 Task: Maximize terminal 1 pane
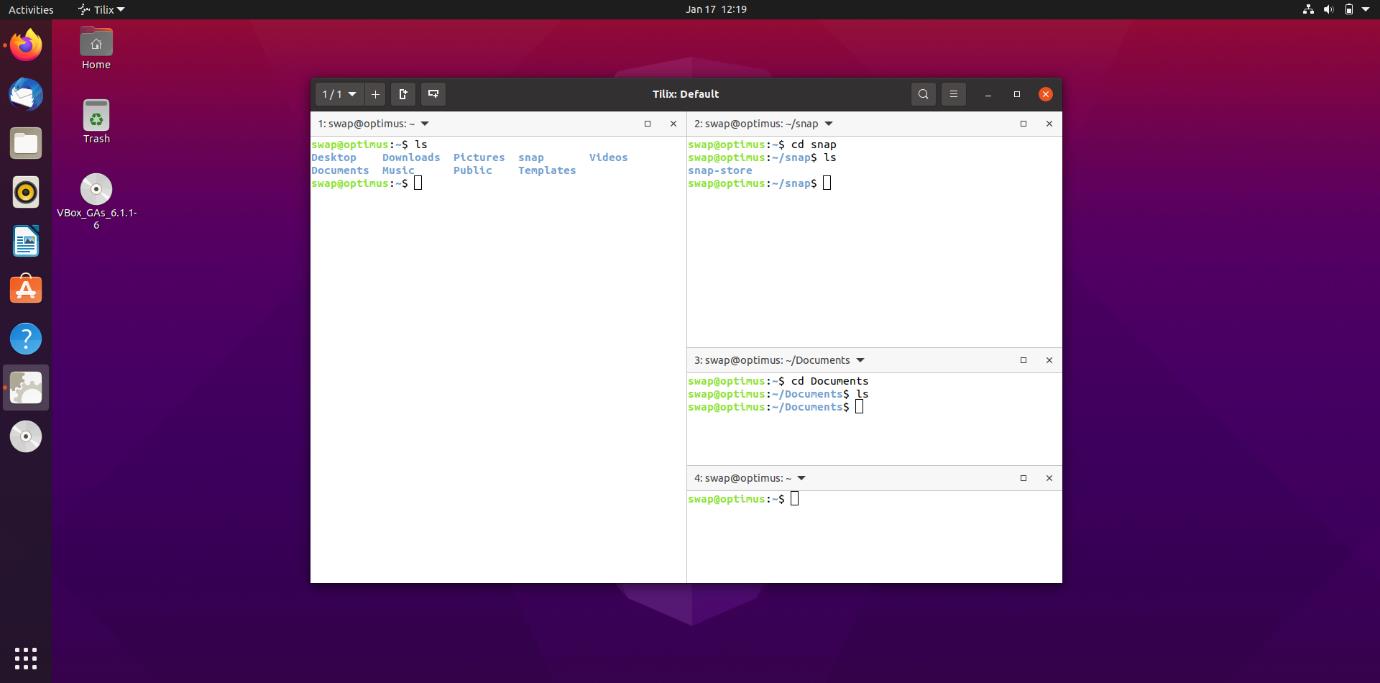point(647,124)
